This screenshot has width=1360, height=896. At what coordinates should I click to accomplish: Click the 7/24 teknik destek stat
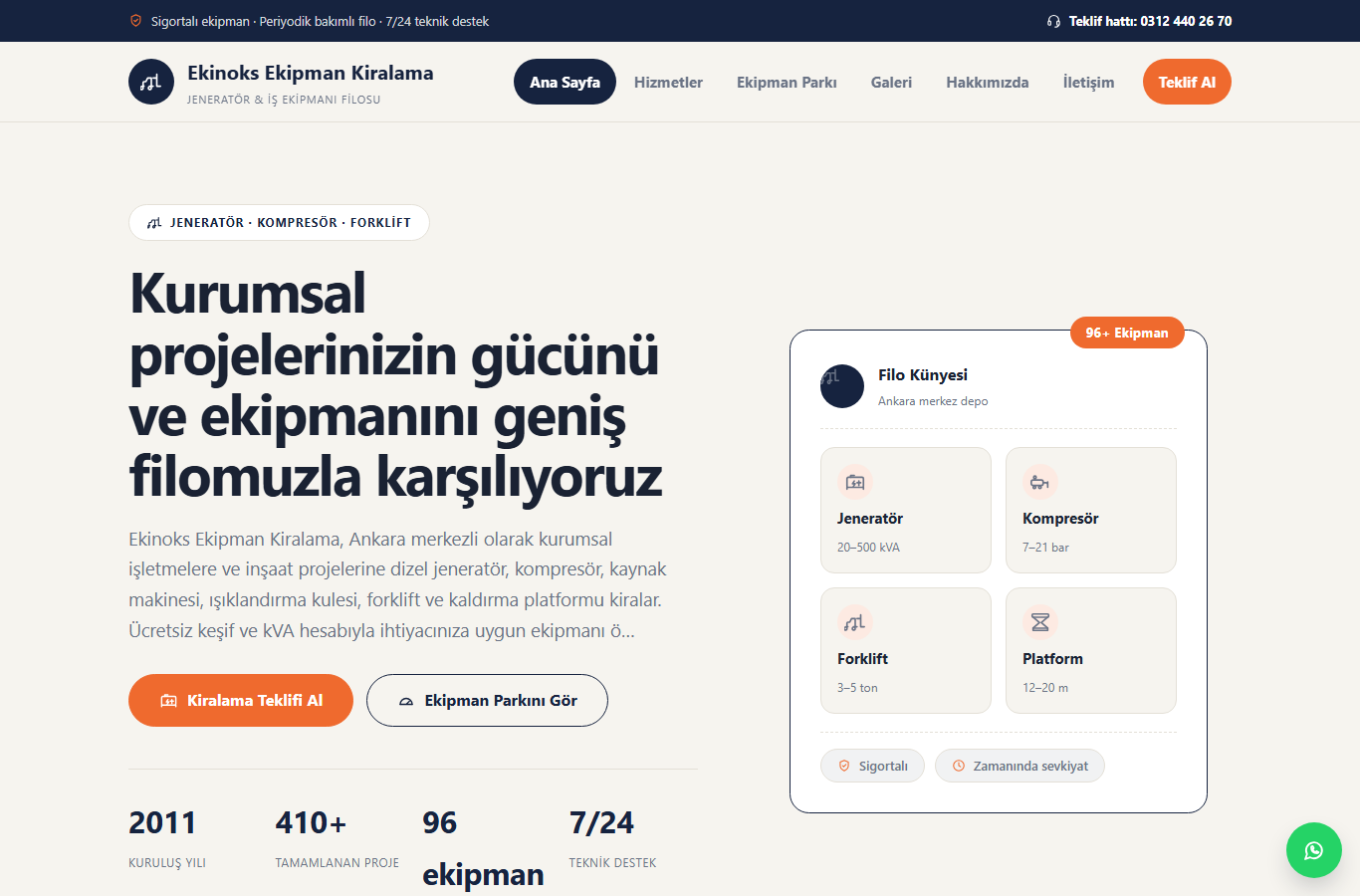click(x=612, y=839)
